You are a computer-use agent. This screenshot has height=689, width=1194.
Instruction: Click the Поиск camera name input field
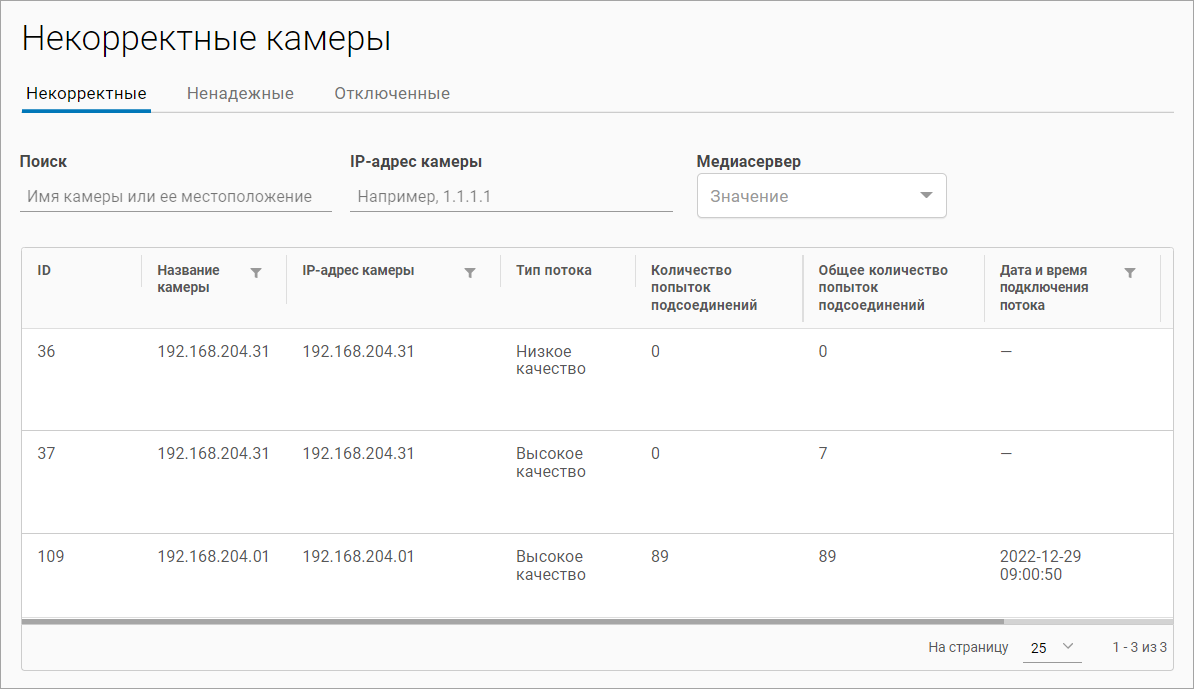point(175,197)
